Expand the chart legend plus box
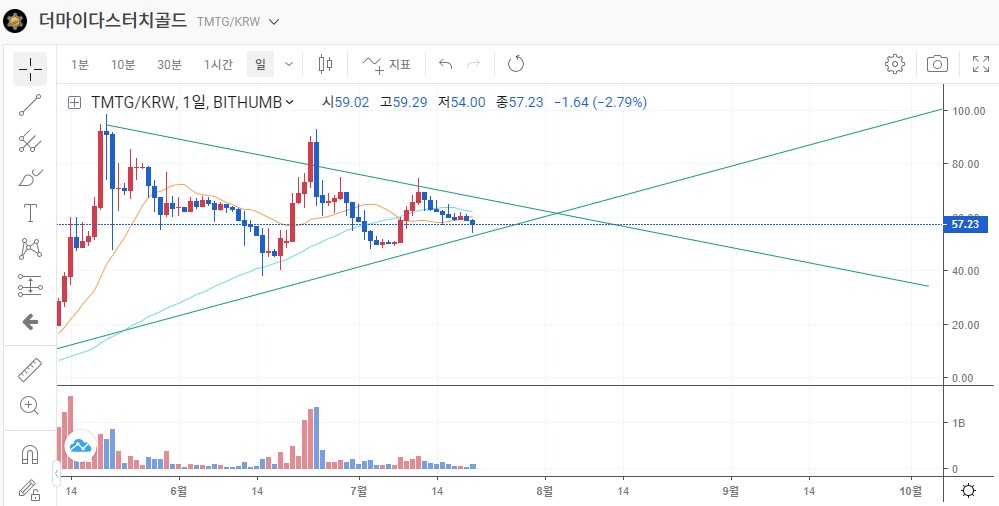Viewport: 999px width, 506px height. [x=75, y=103]
